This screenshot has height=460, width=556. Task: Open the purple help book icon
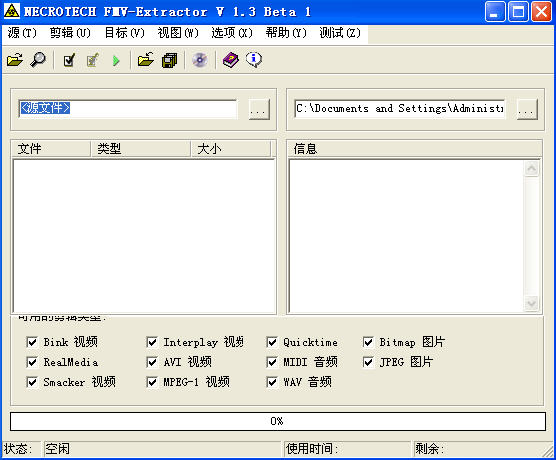[231, 60]
